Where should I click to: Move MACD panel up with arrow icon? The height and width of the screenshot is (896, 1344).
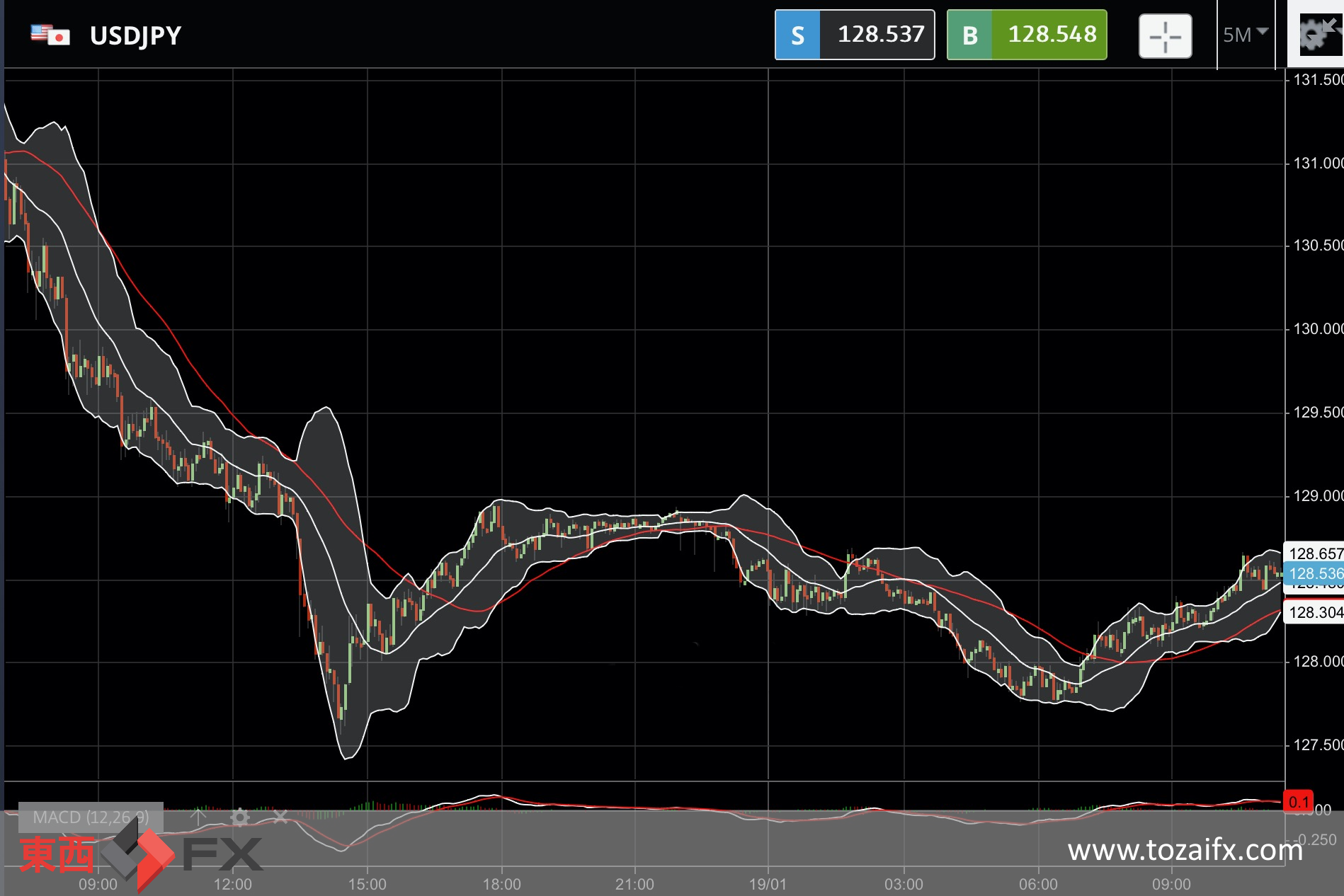[198, 817]
